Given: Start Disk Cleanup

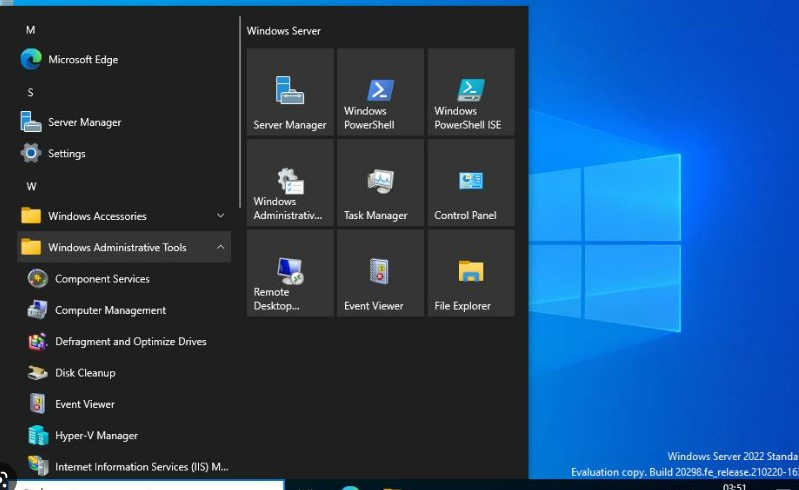Looking at the screenshot, I should (x=124, y=373).
